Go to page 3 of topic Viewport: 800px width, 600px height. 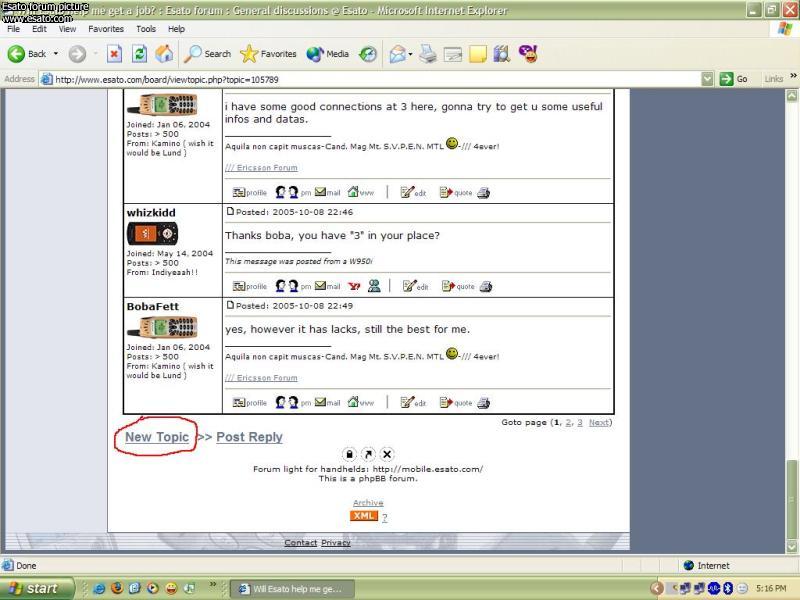[x=580, y=422]
